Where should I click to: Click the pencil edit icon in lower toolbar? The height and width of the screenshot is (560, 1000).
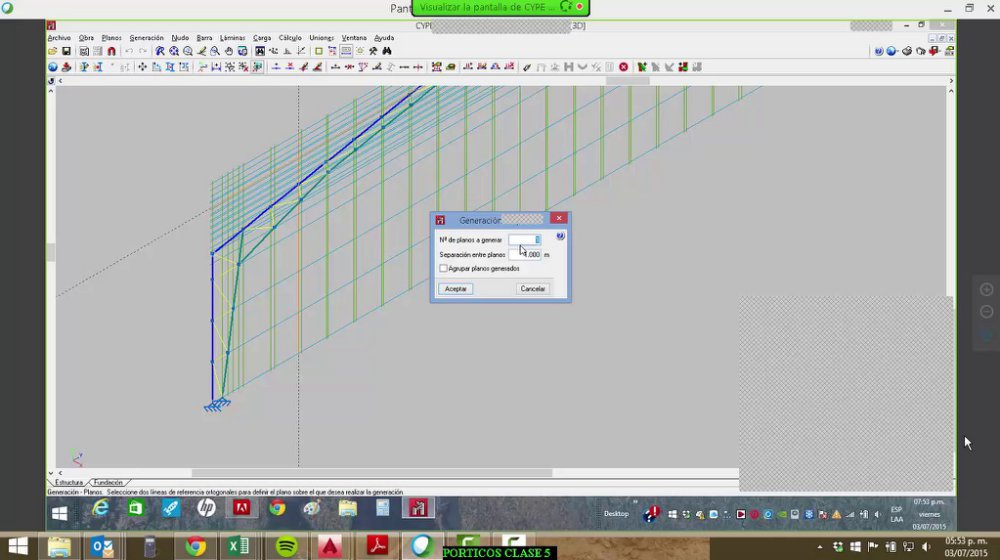(x=527, y=67)
